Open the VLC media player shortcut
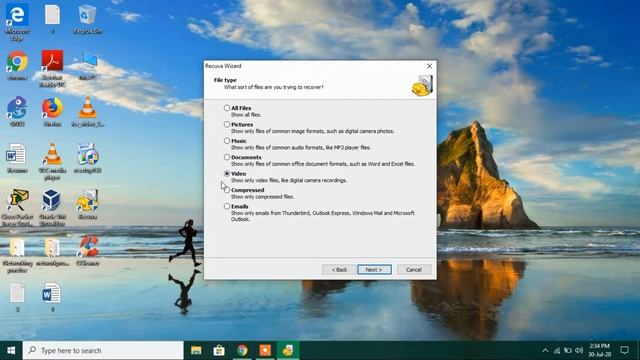This screenshot has height=360, width=640. (x=52, y=161)
